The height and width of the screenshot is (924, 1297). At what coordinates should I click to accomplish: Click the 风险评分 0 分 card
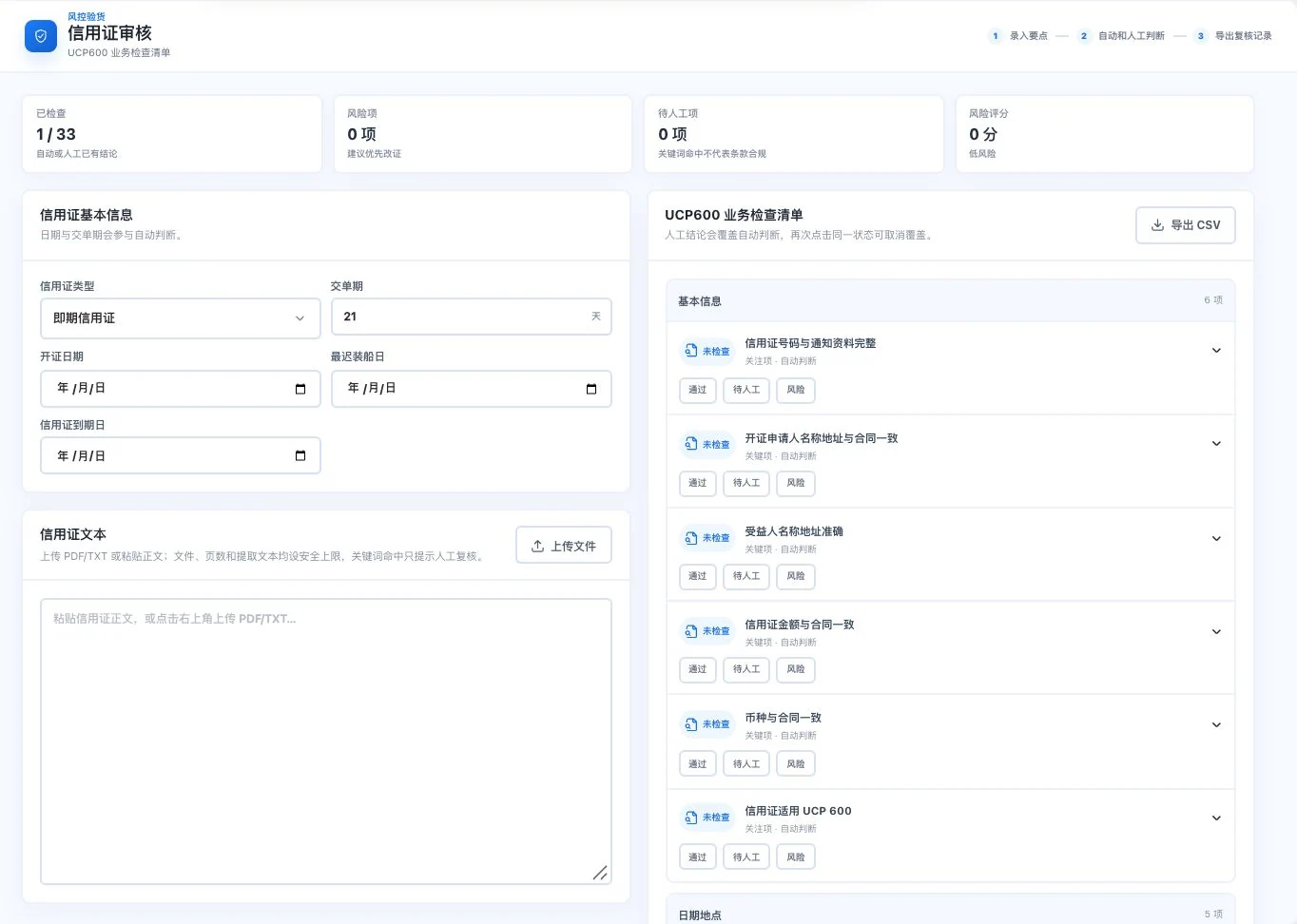[1104, 134]
